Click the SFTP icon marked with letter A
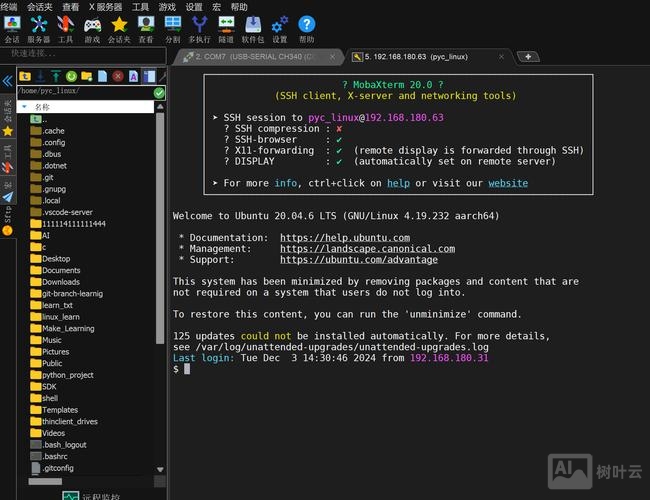Viewport: 650px width, 500px height. pos(133,76)
